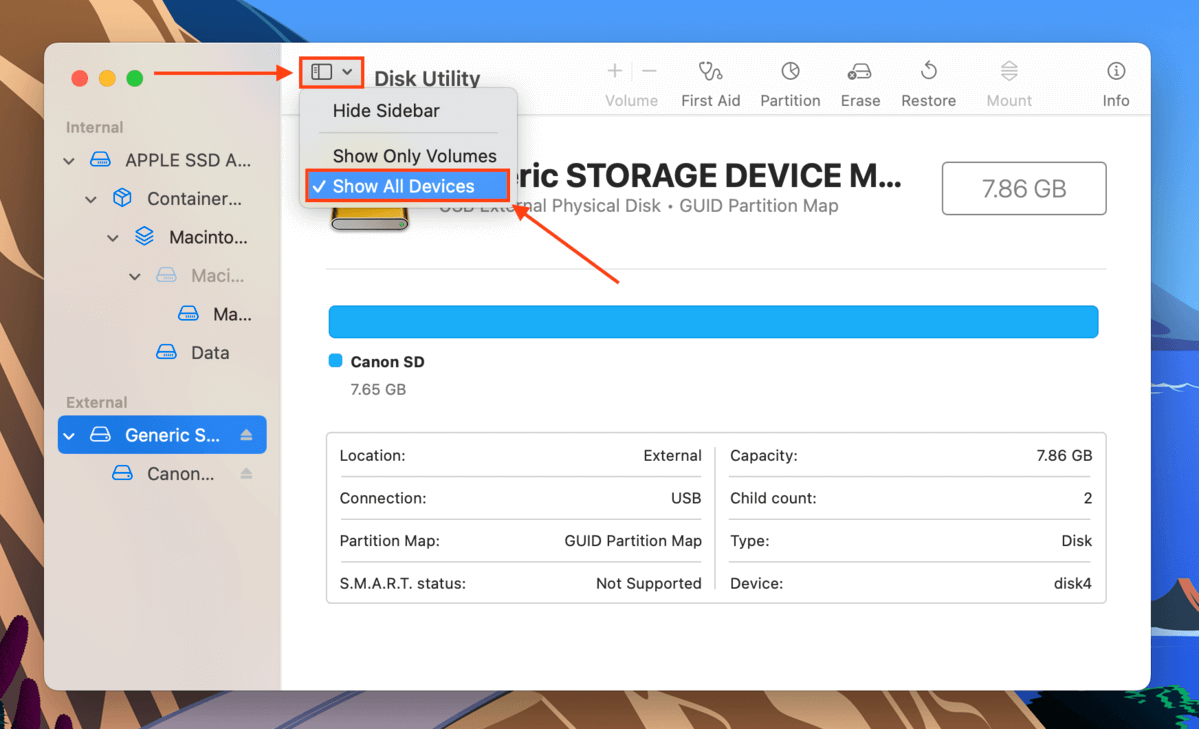Collapse the Container chevron
Screen dimensions: 1199x729
pyautogui.click(x=90, y=199)
